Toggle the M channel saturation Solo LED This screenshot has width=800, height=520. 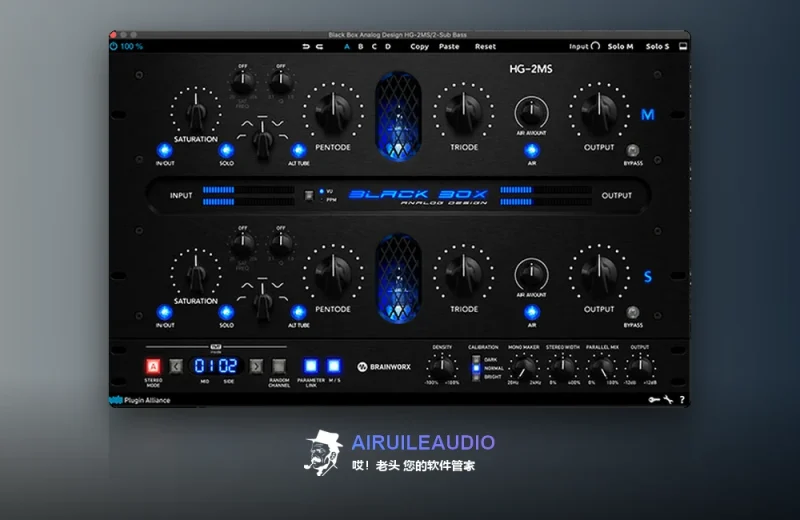(227, 151)
